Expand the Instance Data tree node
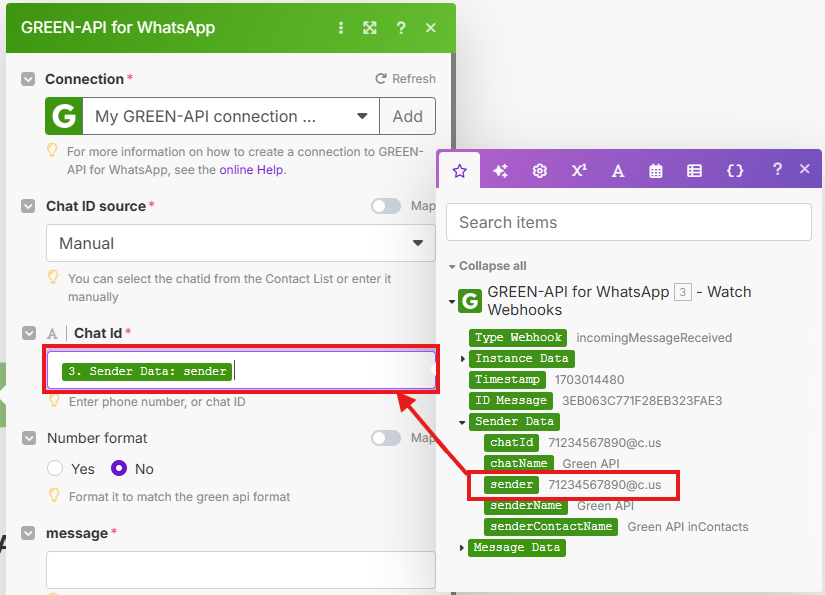825x595 pixels. click(x=463, y=359)
